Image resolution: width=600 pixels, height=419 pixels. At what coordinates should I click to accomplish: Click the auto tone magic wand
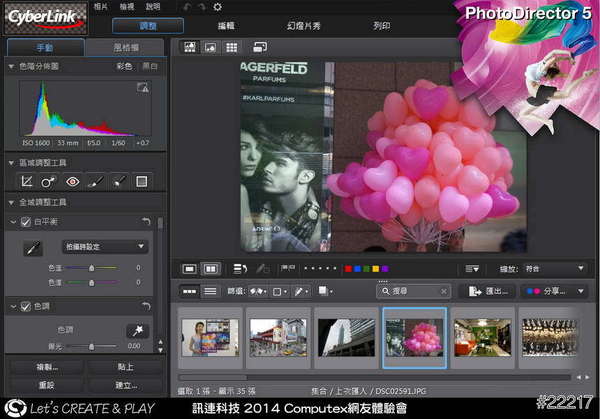point(135,330)
